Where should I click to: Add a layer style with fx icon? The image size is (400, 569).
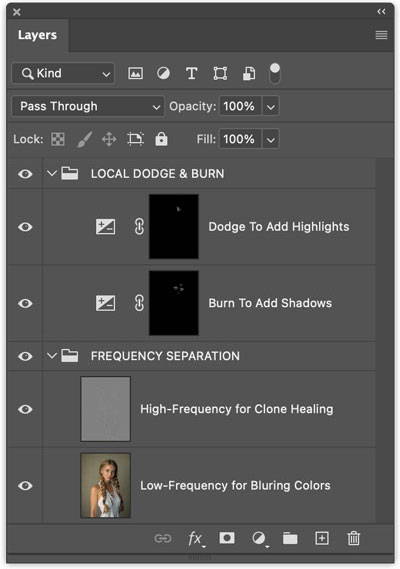pyautogui.click(x=196, y=539)
